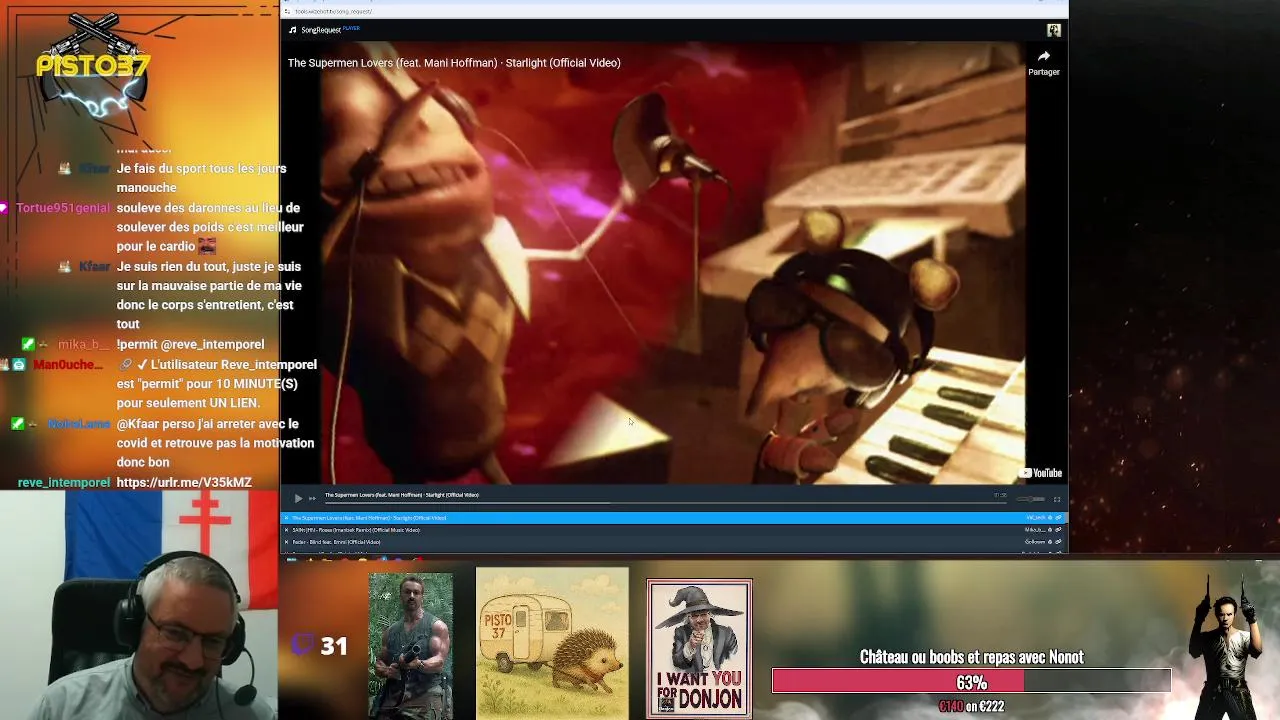This screenshot has height=720, width=1280.
Task: Click the PISTO37 channel logo
Action: [x=92, y=66]
